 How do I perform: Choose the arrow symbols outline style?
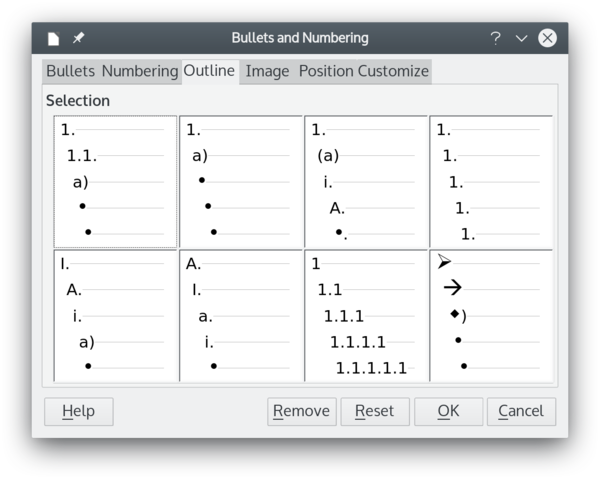[x=491, y=316]
